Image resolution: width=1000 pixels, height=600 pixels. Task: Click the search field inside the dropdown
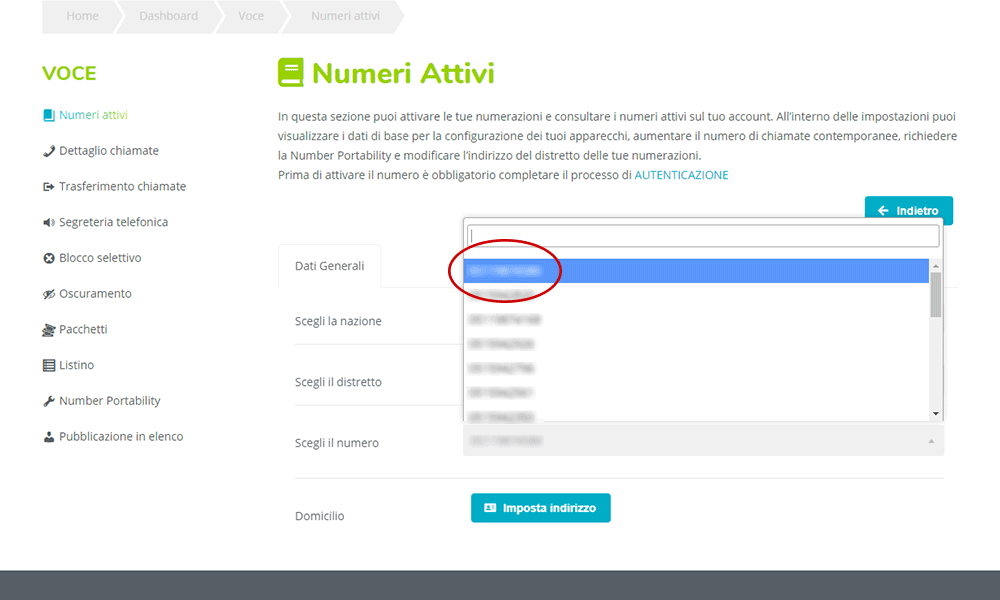pos(703,236)
